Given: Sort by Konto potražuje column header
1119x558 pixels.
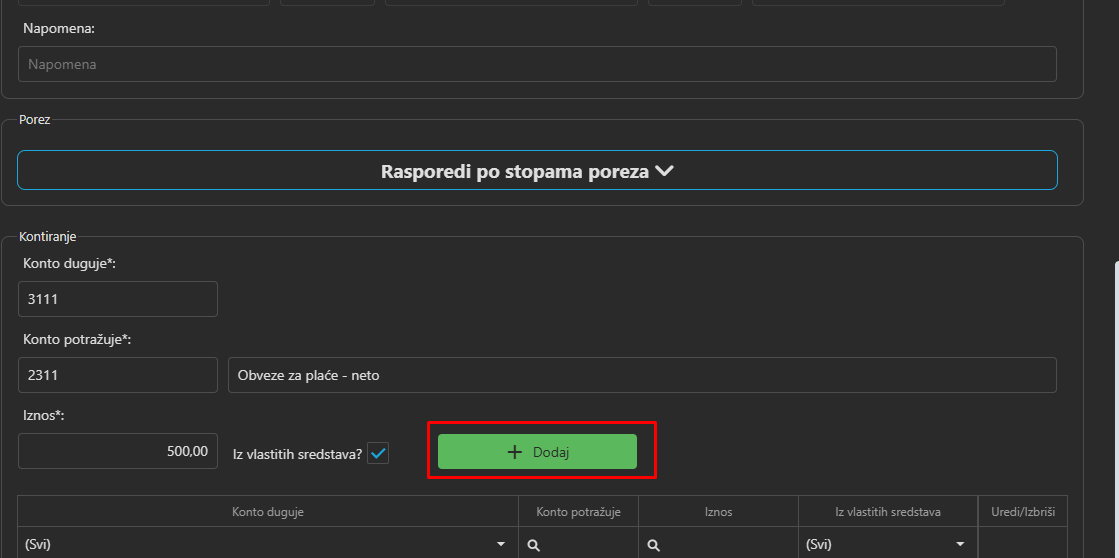Looking at the screenshot, I should [x=578, y=512].
